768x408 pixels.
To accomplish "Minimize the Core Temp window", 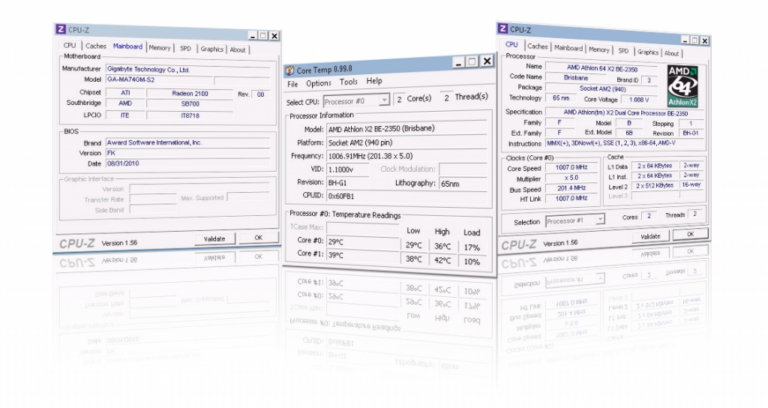I will click(x=458, y=62).
